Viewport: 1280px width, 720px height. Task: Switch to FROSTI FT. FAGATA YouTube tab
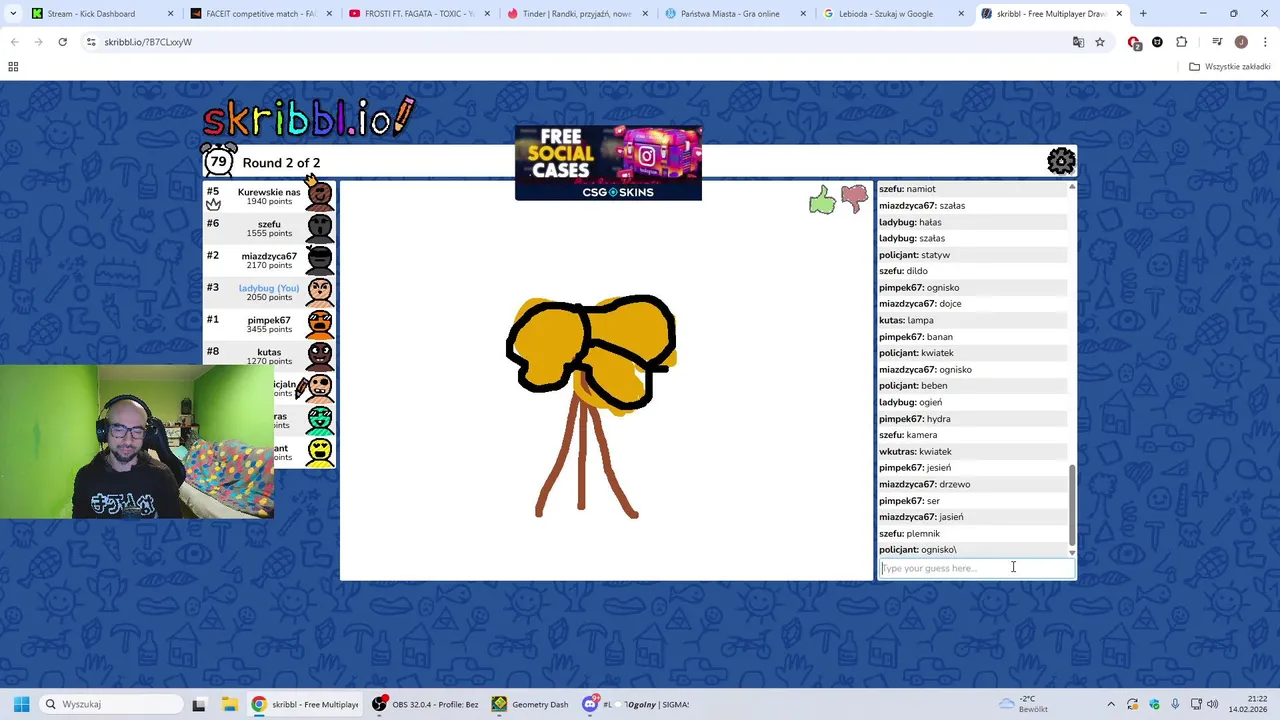click(x=420, y=14)
